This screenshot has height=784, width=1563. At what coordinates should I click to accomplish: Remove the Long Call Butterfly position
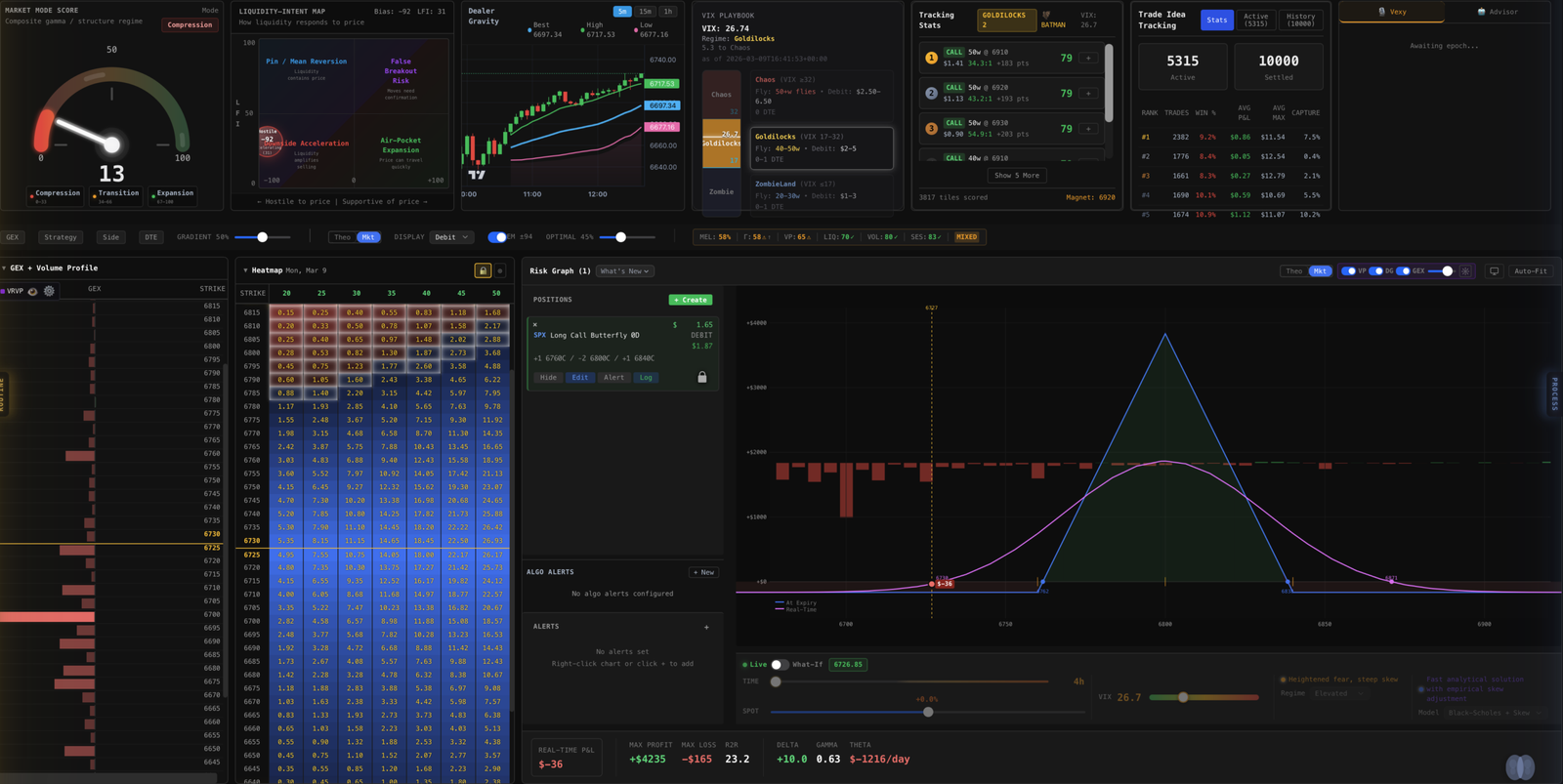(535, 324)
